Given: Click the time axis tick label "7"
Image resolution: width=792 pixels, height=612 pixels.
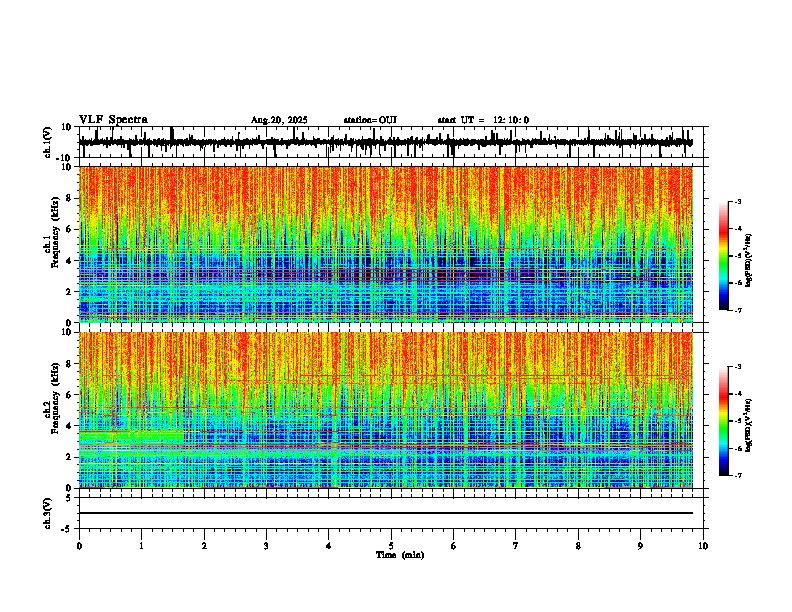Looking at the screenshot, I should 516,546.
